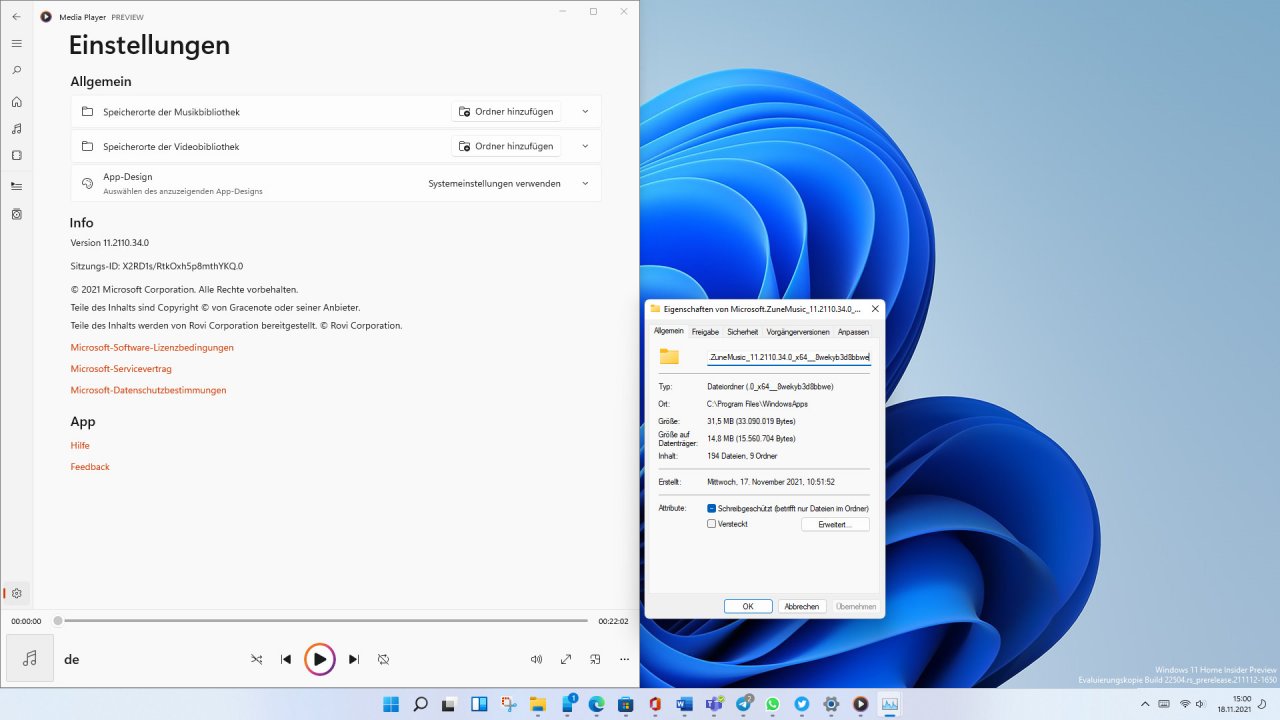The image size is (1280, 720).
Task: Switch to the Freigabe tab
Action: [x=705, y=332]
